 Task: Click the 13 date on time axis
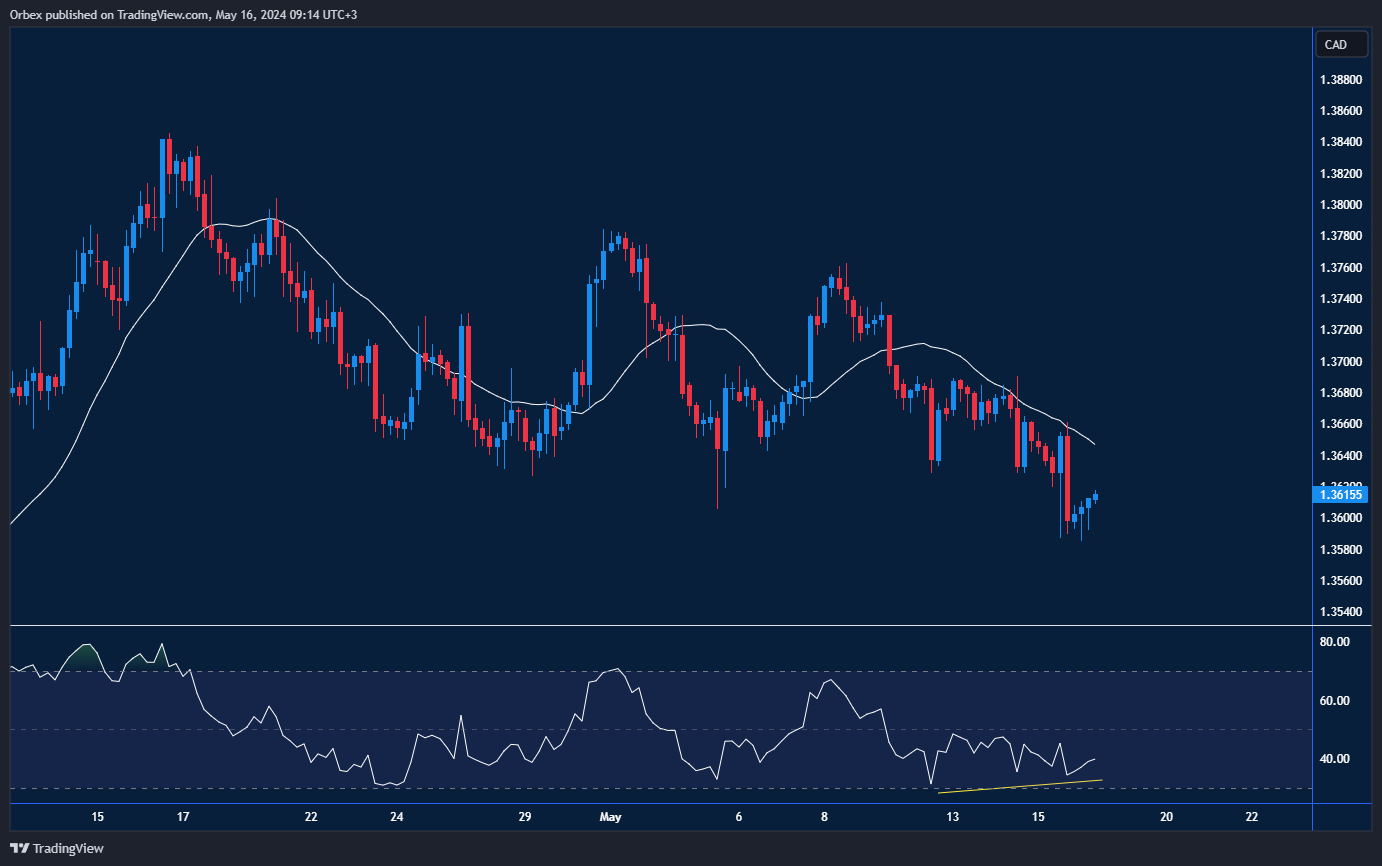953,817
